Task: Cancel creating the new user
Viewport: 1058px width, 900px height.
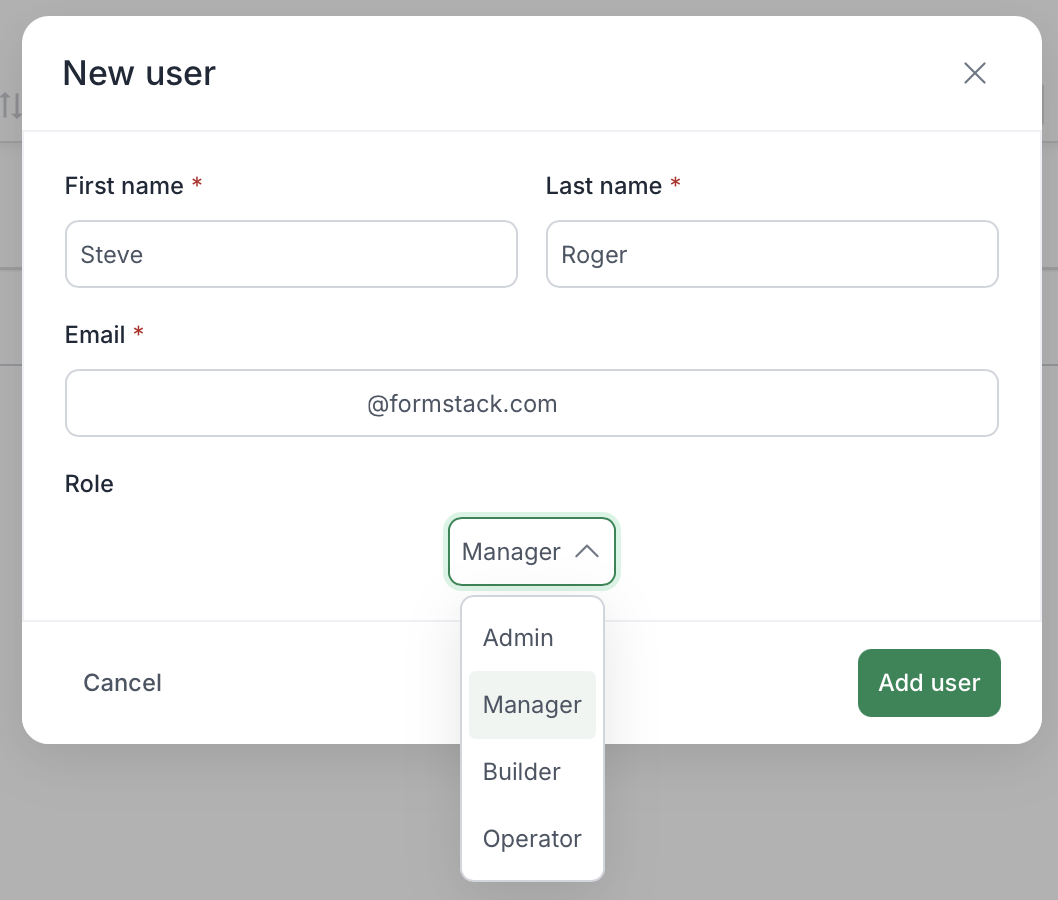Action: pos(122,683)
